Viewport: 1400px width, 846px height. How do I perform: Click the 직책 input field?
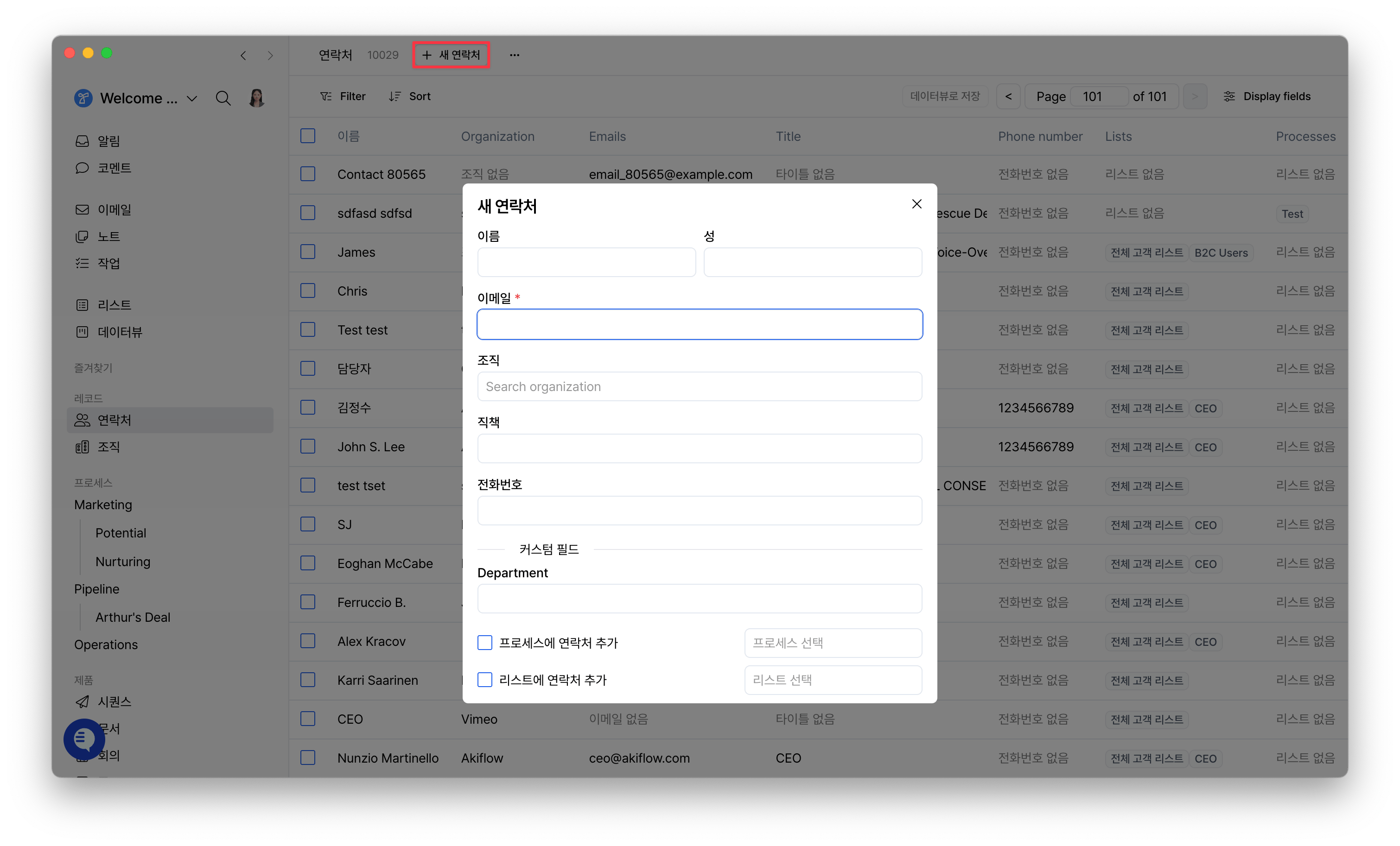700,448
